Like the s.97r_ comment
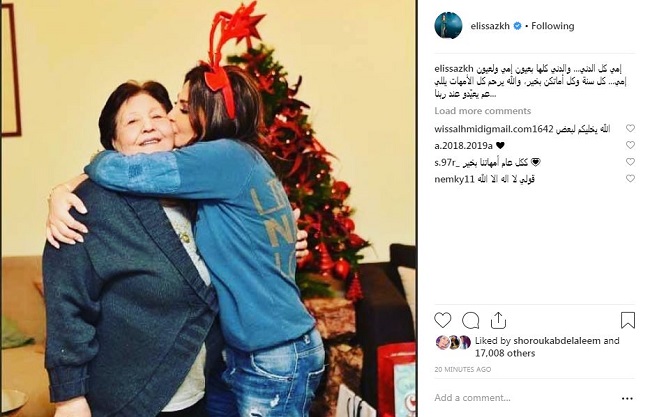Viewport: 650px width, 417px height. [630, 162]
